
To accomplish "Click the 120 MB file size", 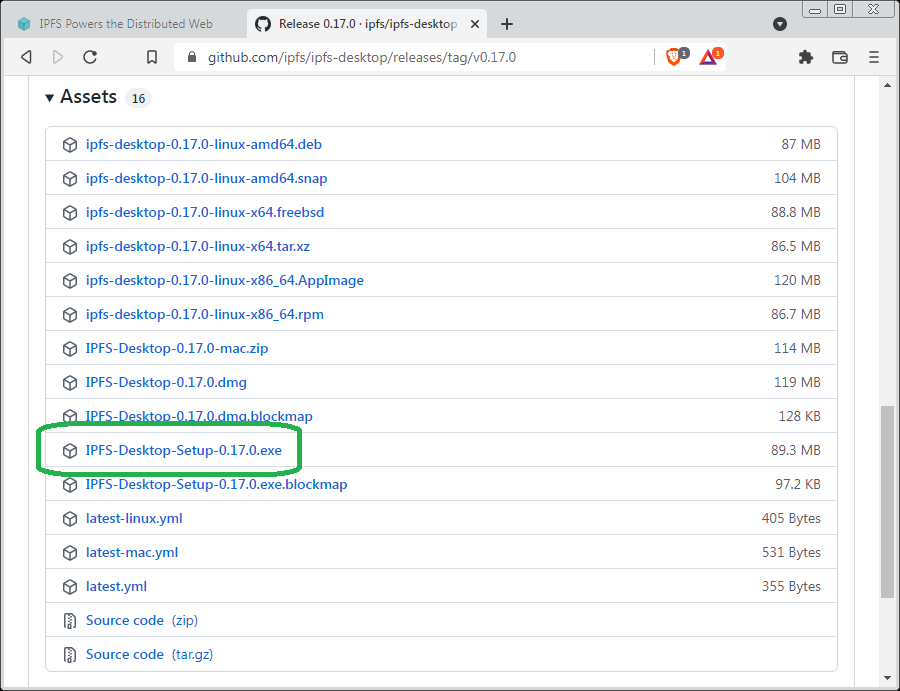I will pyautogui.click(x=797, y=280).
